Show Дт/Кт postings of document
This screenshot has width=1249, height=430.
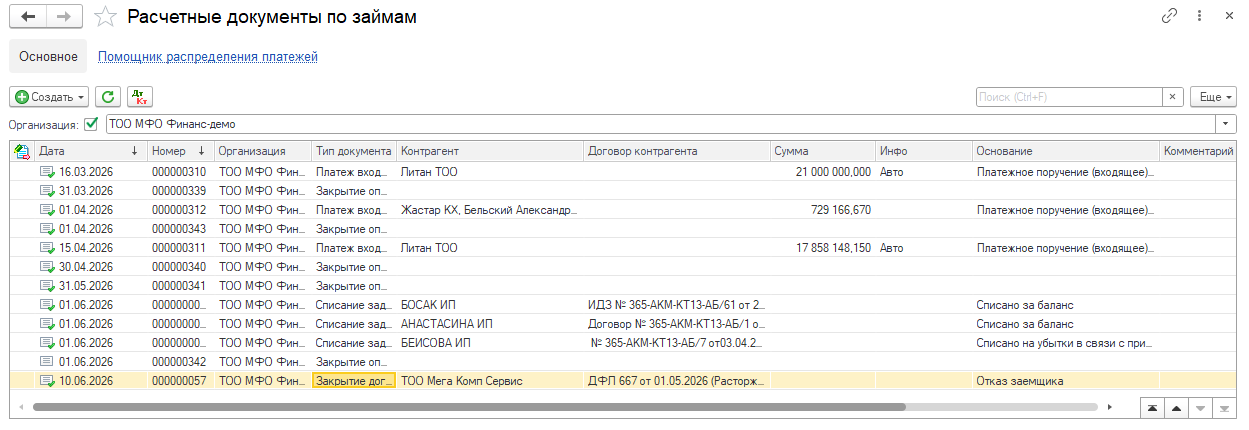(x=139, y=97)
